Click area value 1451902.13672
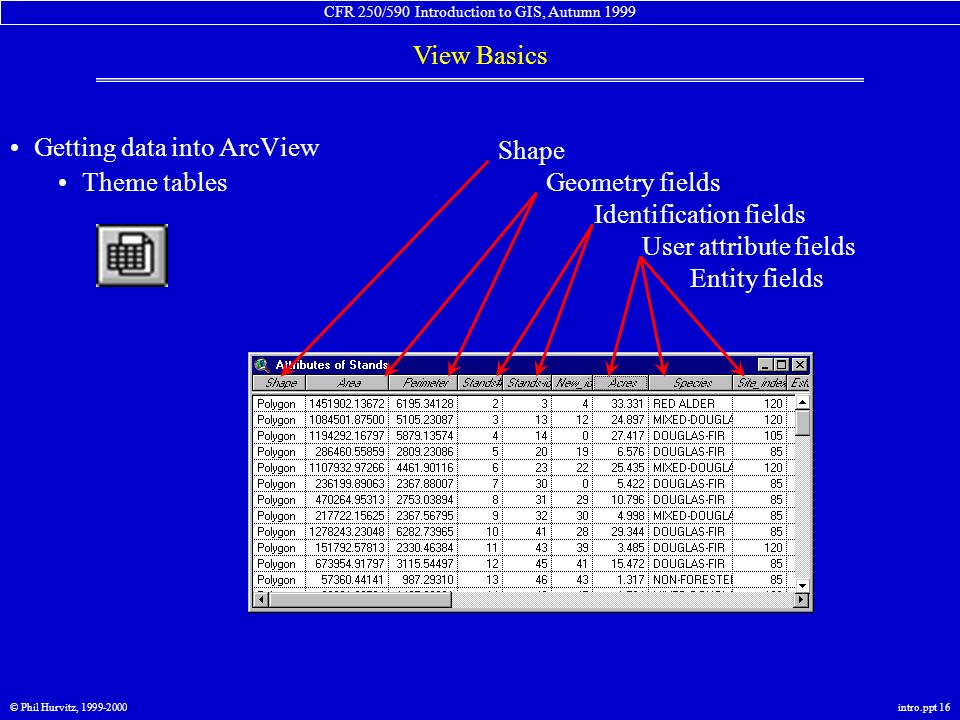The image size is (960, 720). click(x=347, y=404)
